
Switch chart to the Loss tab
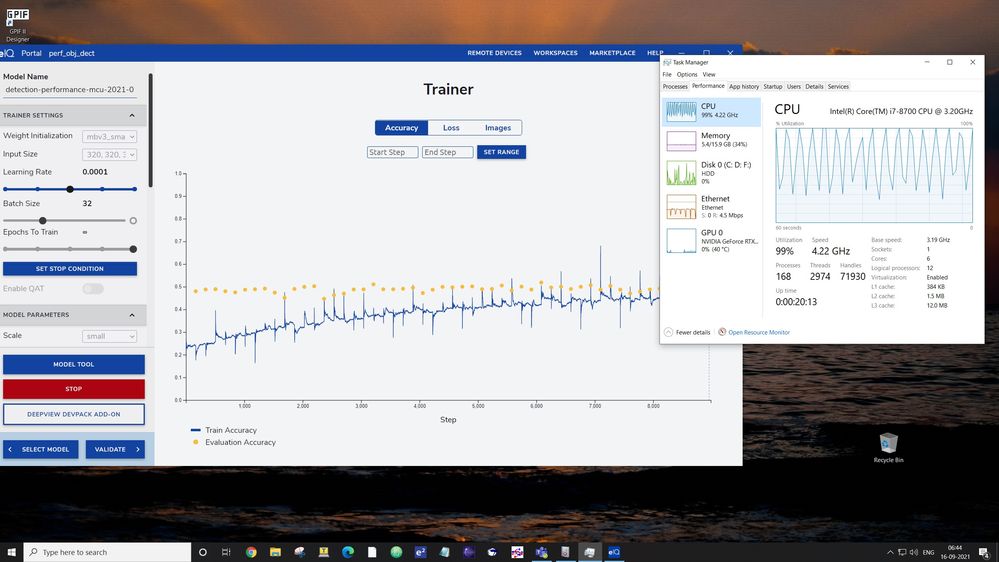451,127
